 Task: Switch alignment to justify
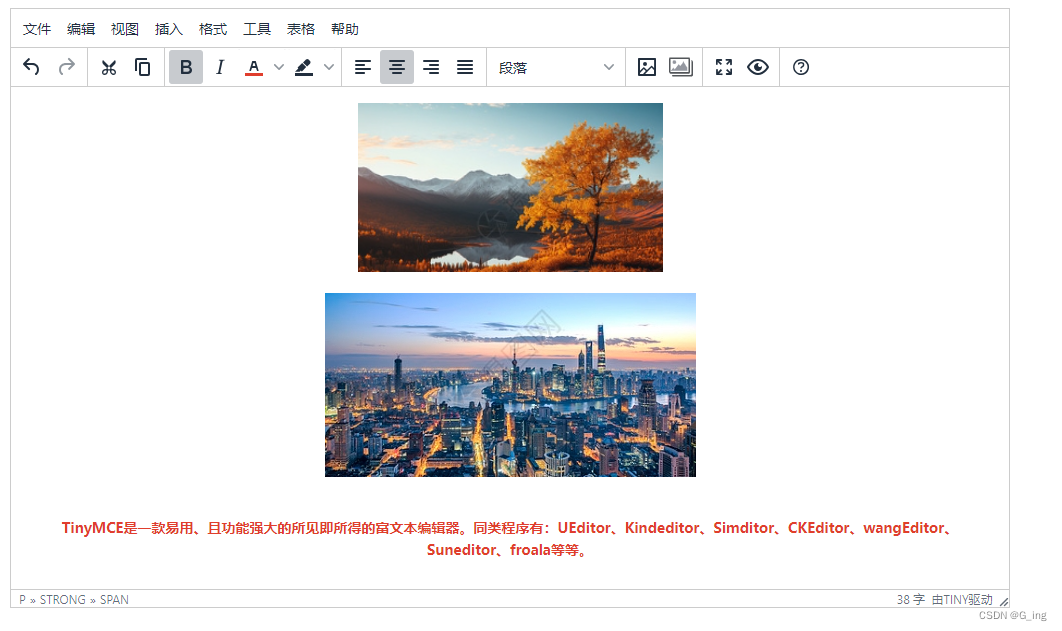[464, 67]
